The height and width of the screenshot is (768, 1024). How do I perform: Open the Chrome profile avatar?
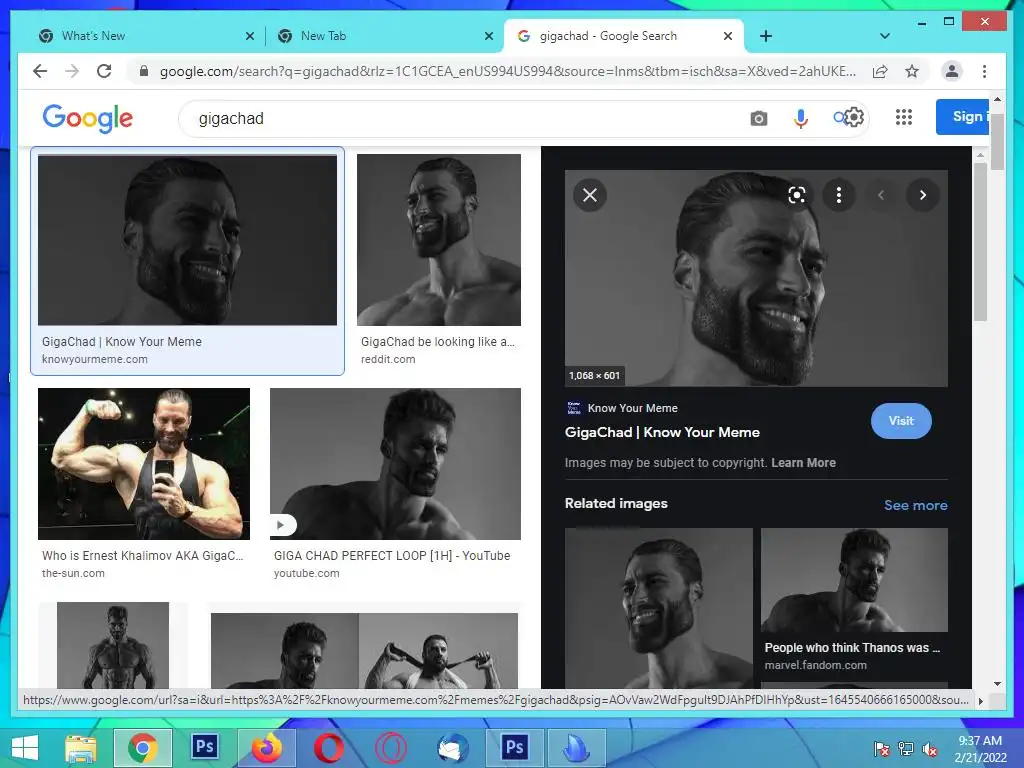(952, 71)
